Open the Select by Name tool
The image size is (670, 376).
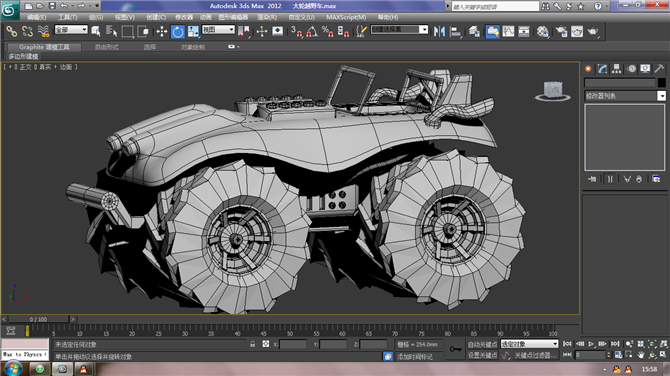pyautogui.click(x=112, y=31)
